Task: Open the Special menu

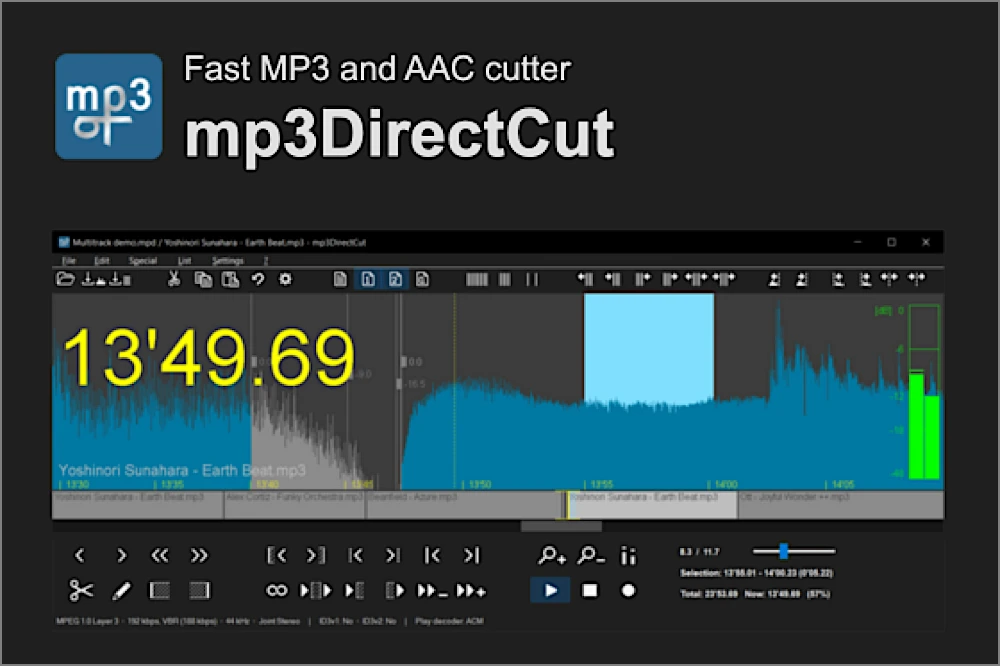Action: (x=143, y=260)
